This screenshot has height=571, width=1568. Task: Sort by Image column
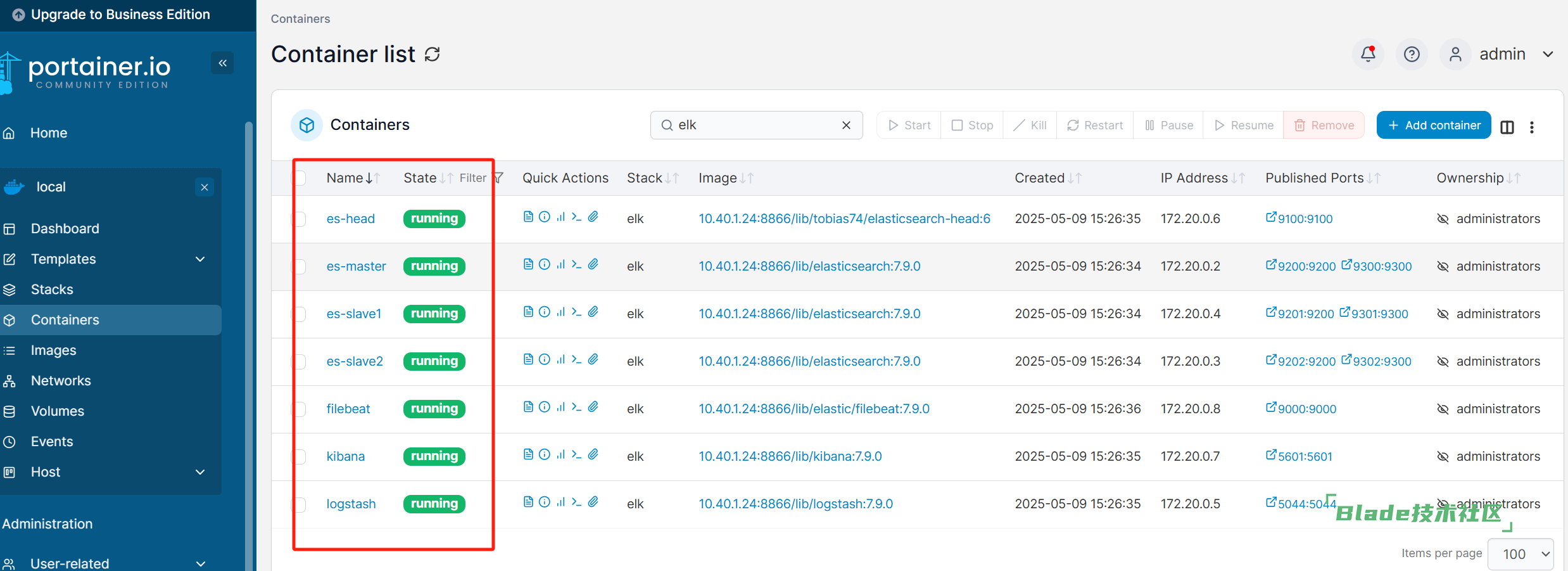[726, 178]
